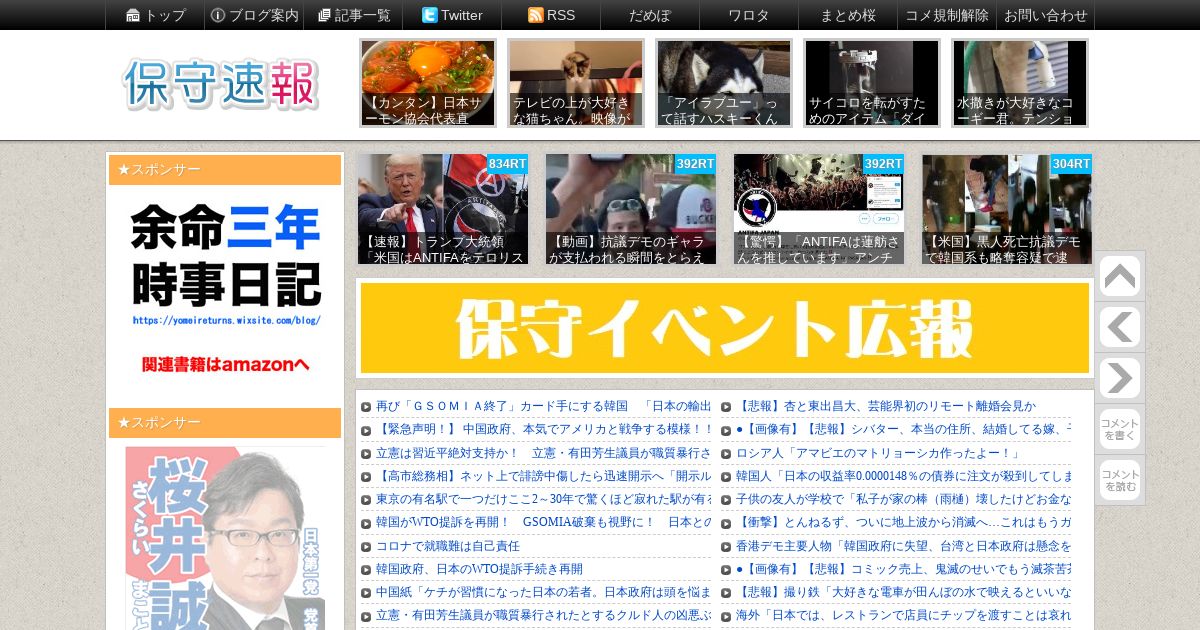Click the left arrow previous page button
The width and height of the screenshot is (1200, 630).
tap(1119, 327)
